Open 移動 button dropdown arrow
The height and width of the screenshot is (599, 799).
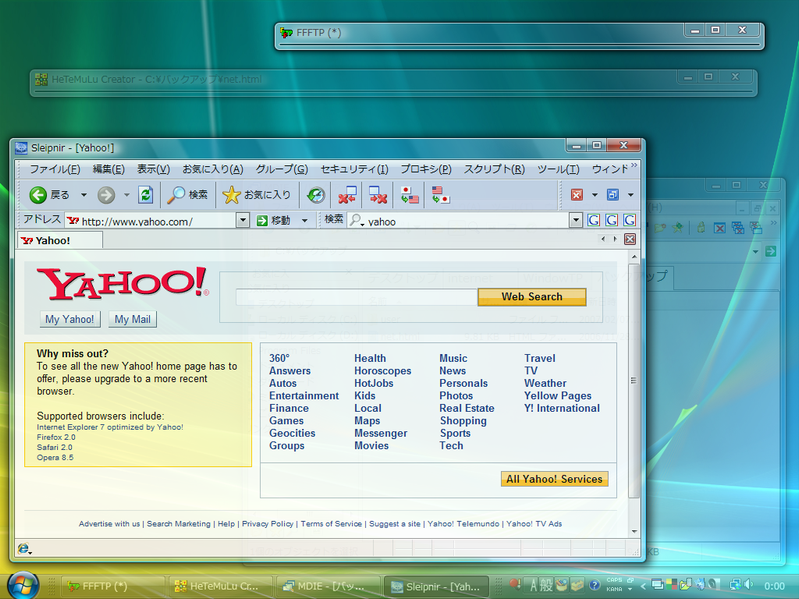pos(305,221)
